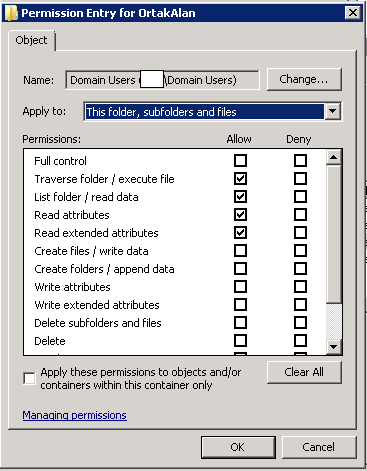Click the Change... button

click(x=304, y=79)
